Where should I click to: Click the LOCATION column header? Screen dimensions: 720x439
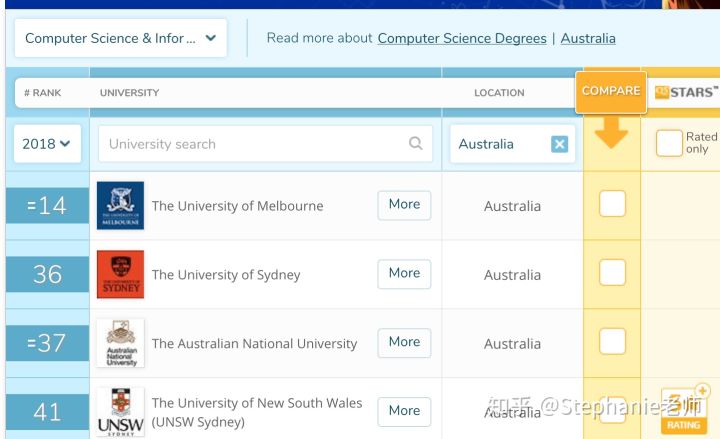click(499, 93)
